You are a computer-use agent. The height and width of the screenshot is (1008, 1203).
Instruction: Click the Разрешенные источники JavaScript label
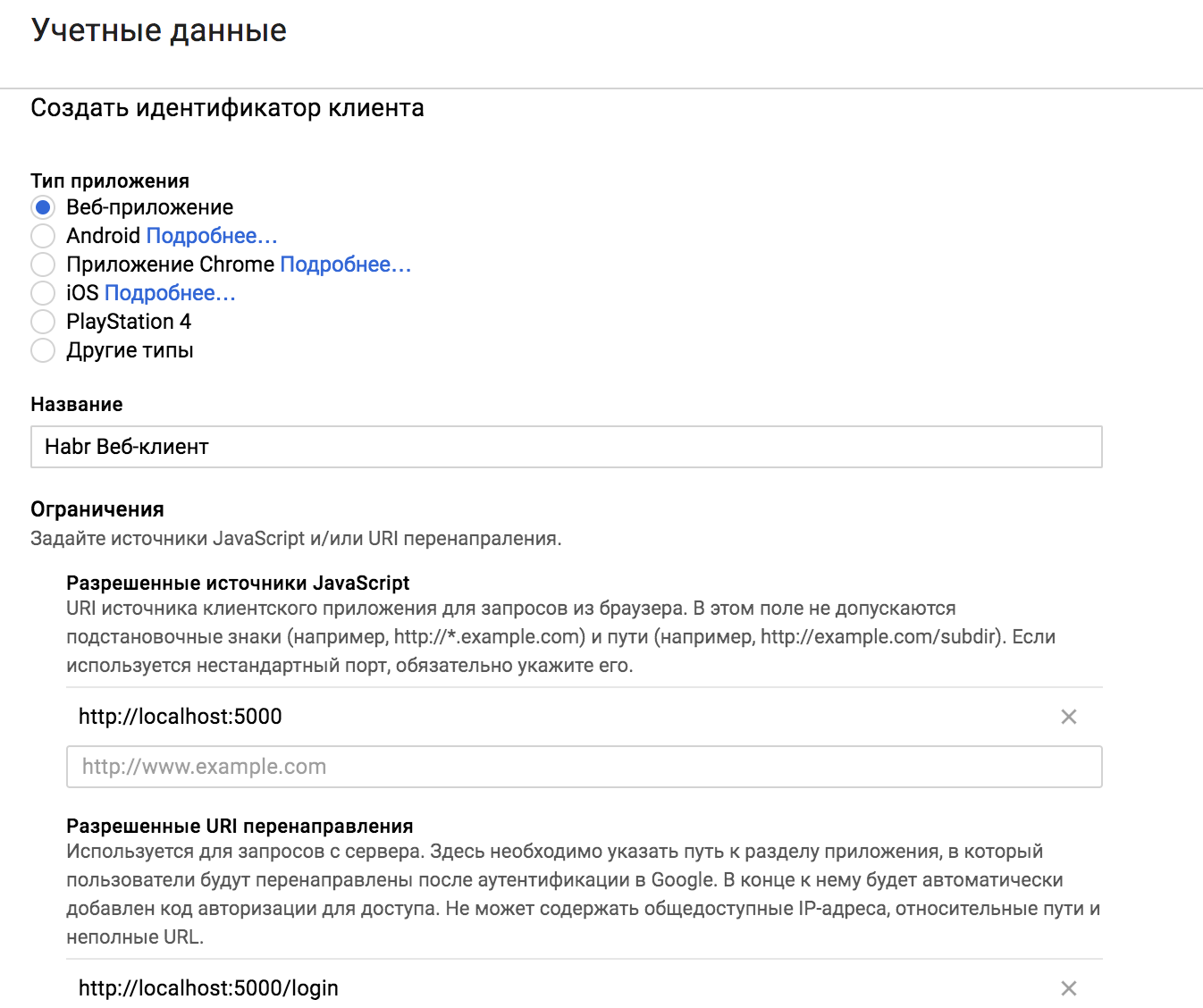pos(238,584)
